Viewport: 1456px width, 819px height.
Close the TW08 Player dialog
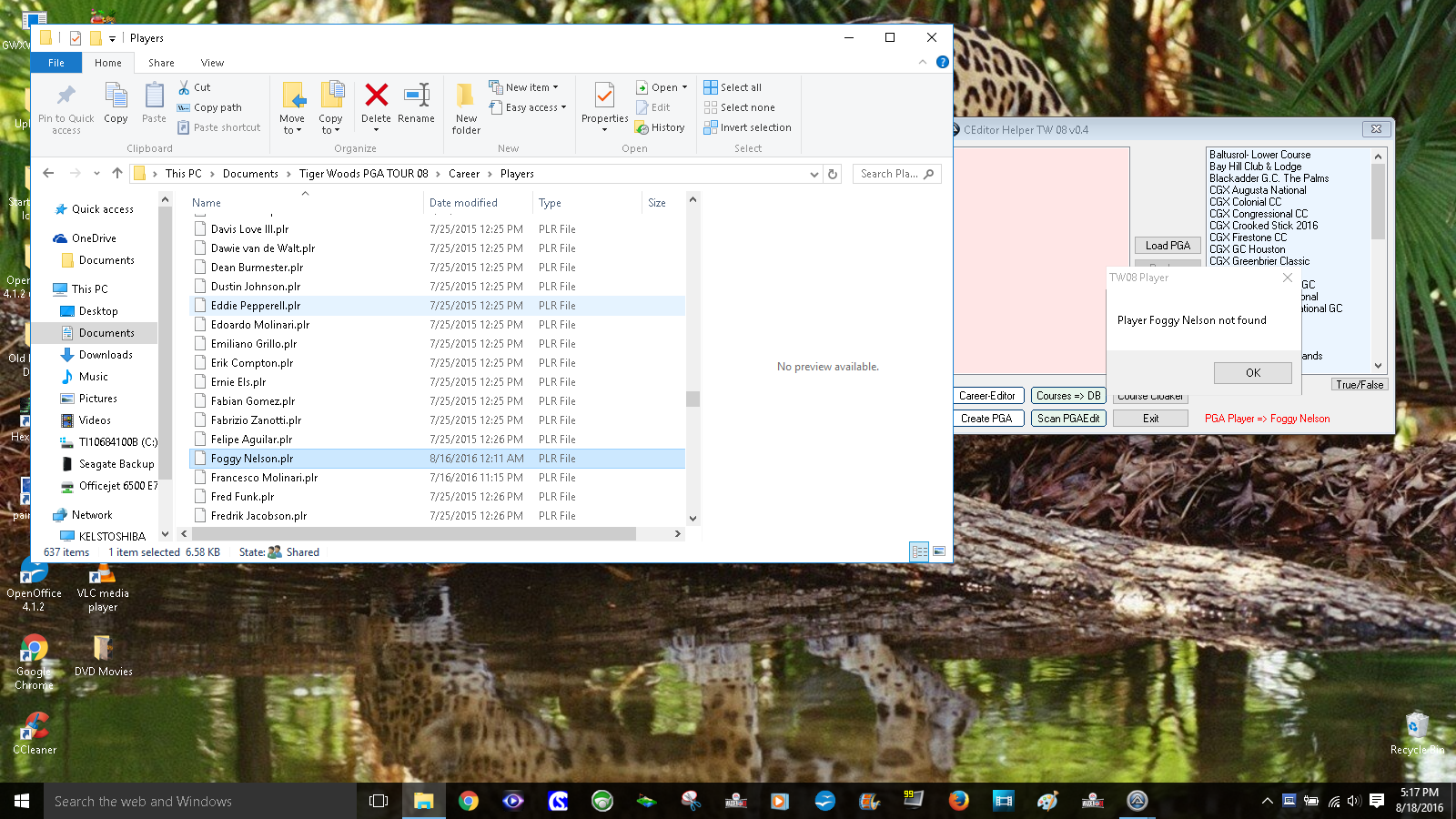pos(1287,278)
